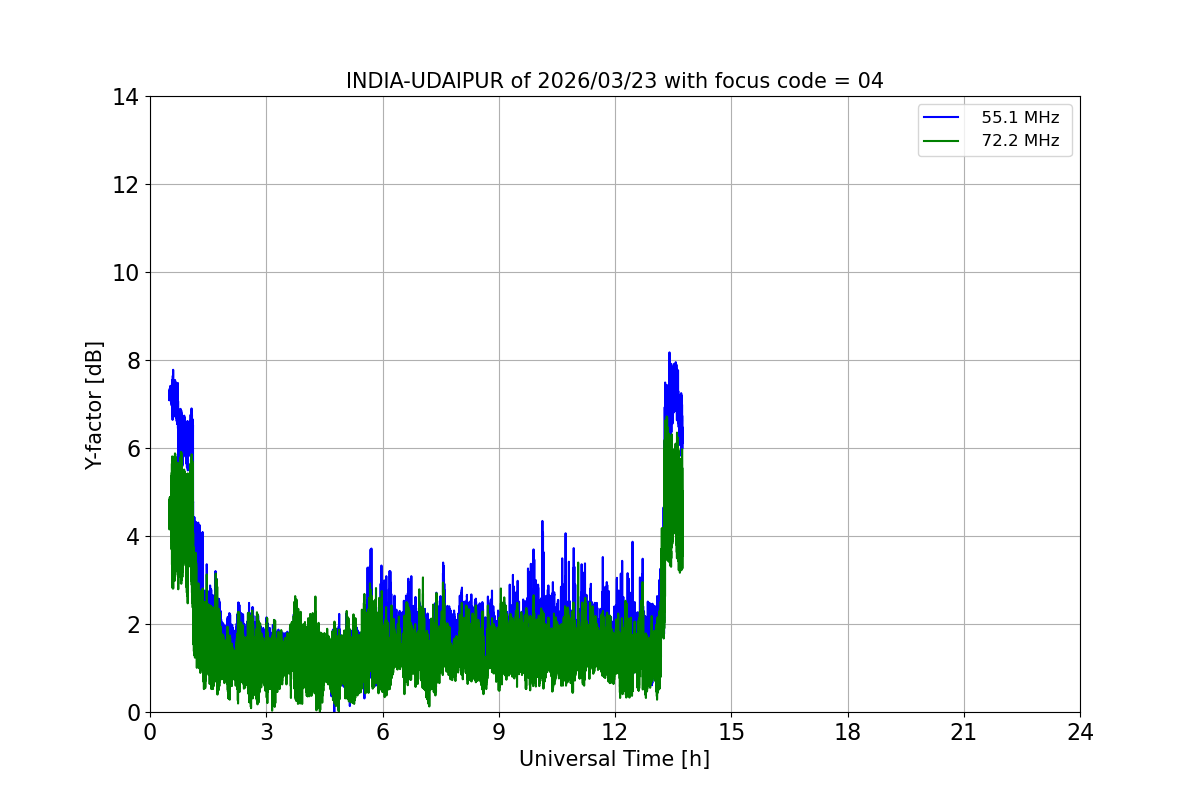Click the x-axis tick label 9
This screenshot has height=800, width=1200.
tap(499, 732)
